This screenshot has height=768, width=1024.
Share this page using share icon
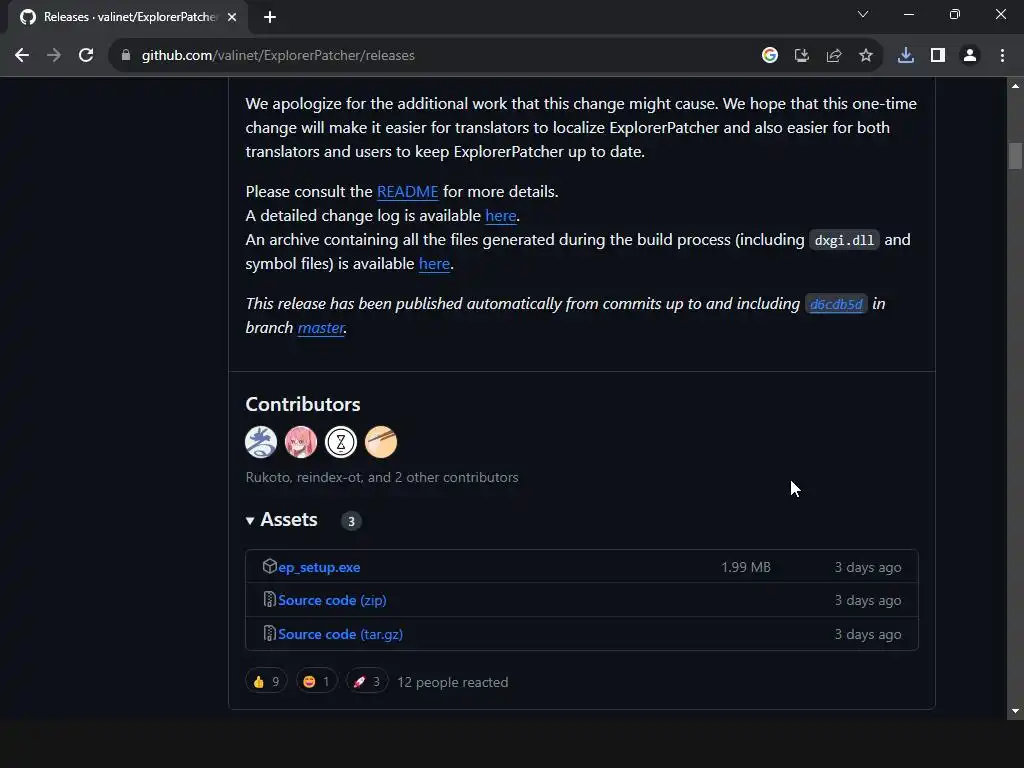click(834, 56)
